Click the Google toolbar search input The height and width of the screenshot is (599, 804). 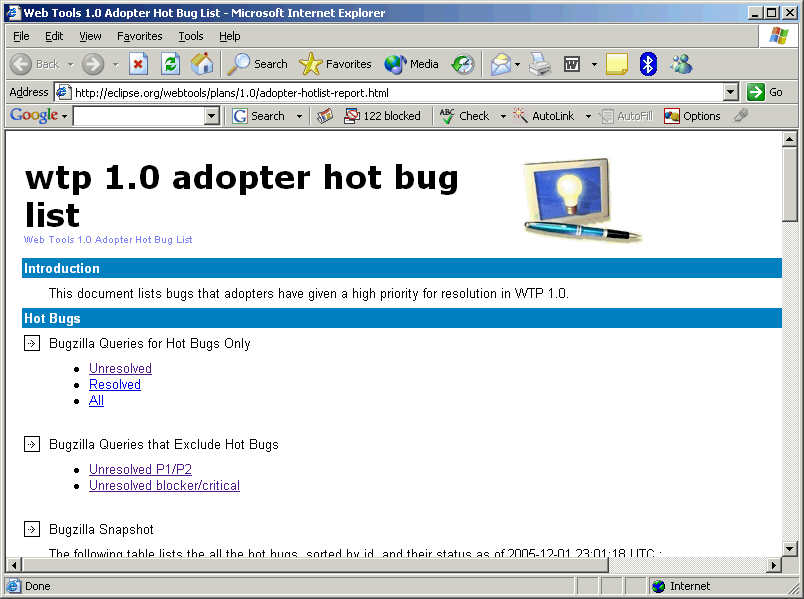(139, 116)
